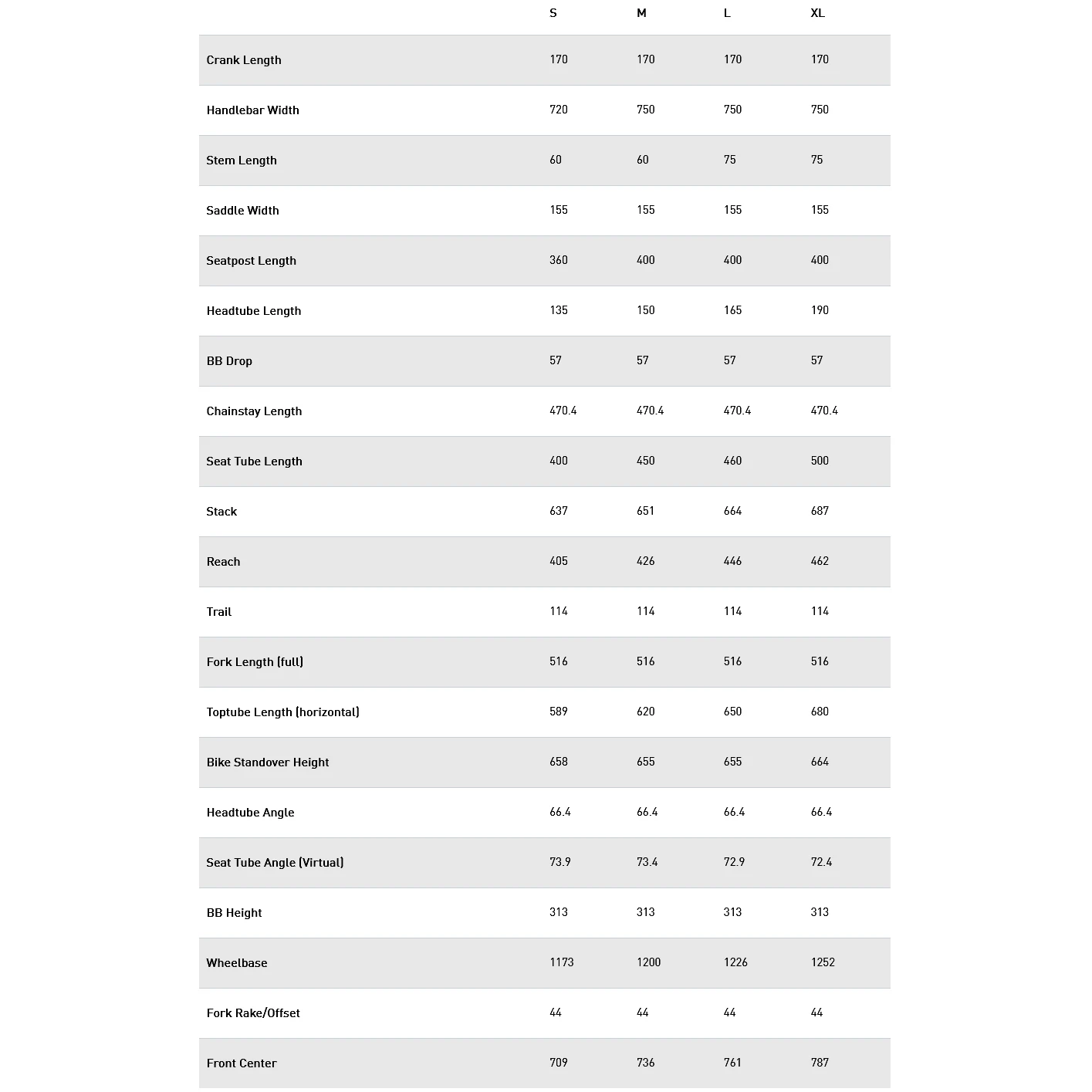Image resolution: width=1092 pixels, height=1092 pixels.
Task: Click the Fork Rake/Offset row label
Action: click(x=253, y=1013)
